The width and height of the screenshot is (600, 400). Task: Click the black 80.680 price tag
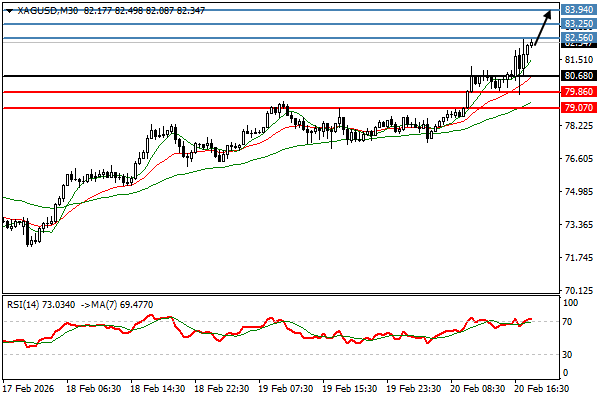pos(578,75)
